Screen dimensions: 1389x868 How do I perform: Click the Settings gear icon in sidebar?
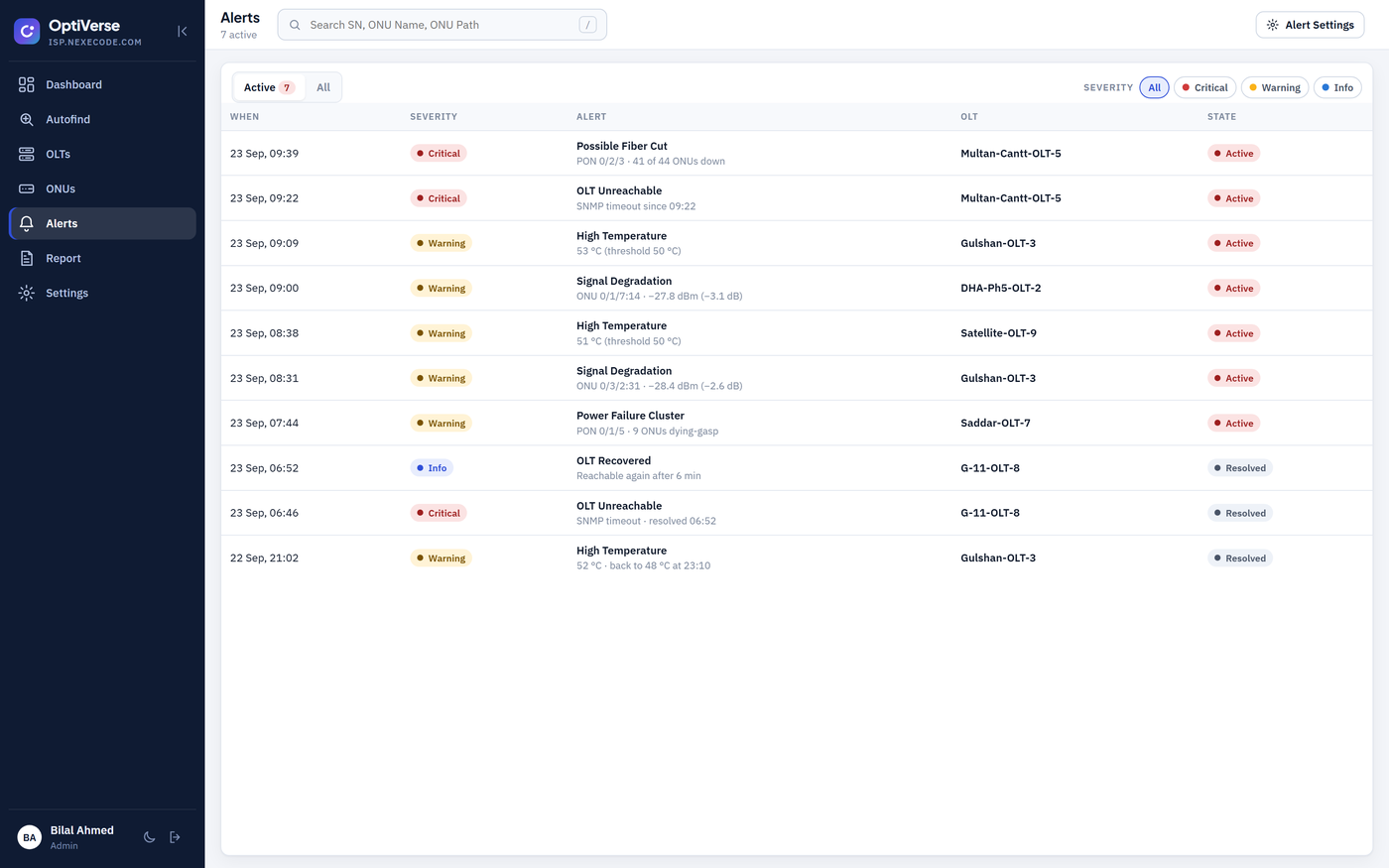(x=27, y=293)
